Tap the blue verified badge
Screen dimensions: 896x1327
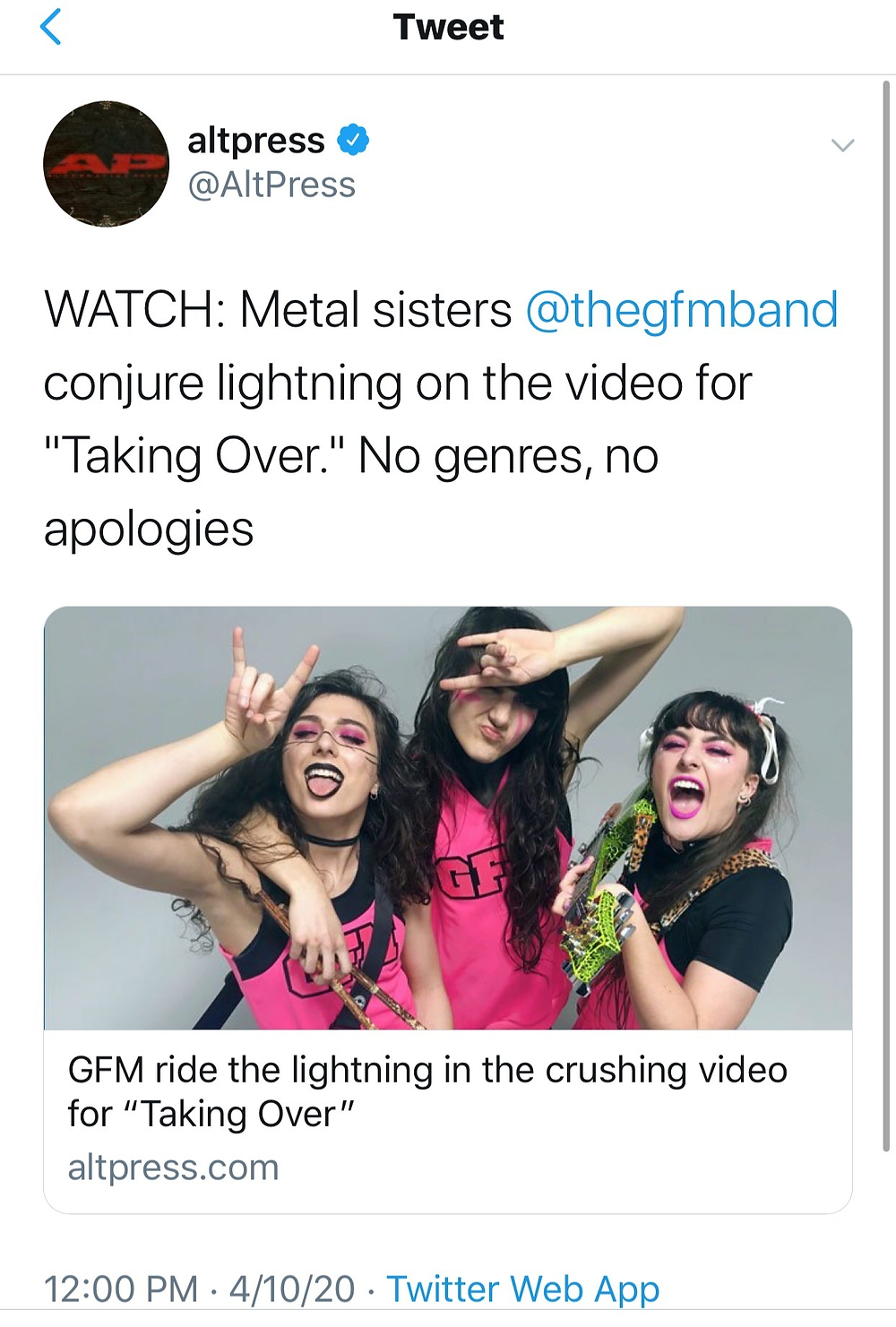(x=354, y=141)
